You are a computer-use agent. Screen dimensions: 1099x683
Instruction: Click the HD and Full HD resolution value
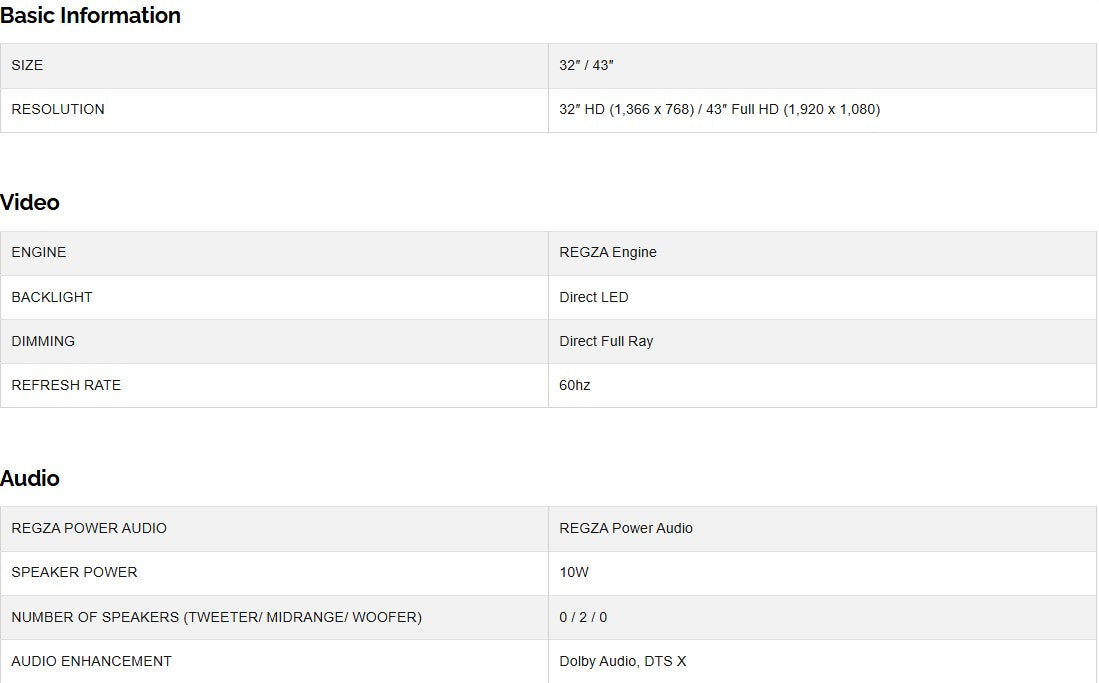click(x=719, y=109)
